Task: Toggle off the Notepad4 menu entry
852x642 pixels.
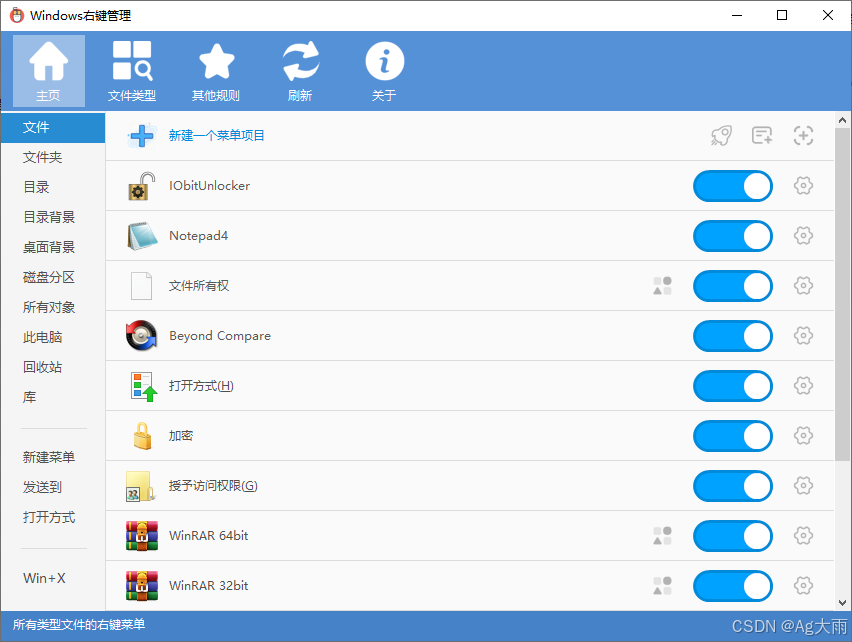Action: (x=732, y=236)
